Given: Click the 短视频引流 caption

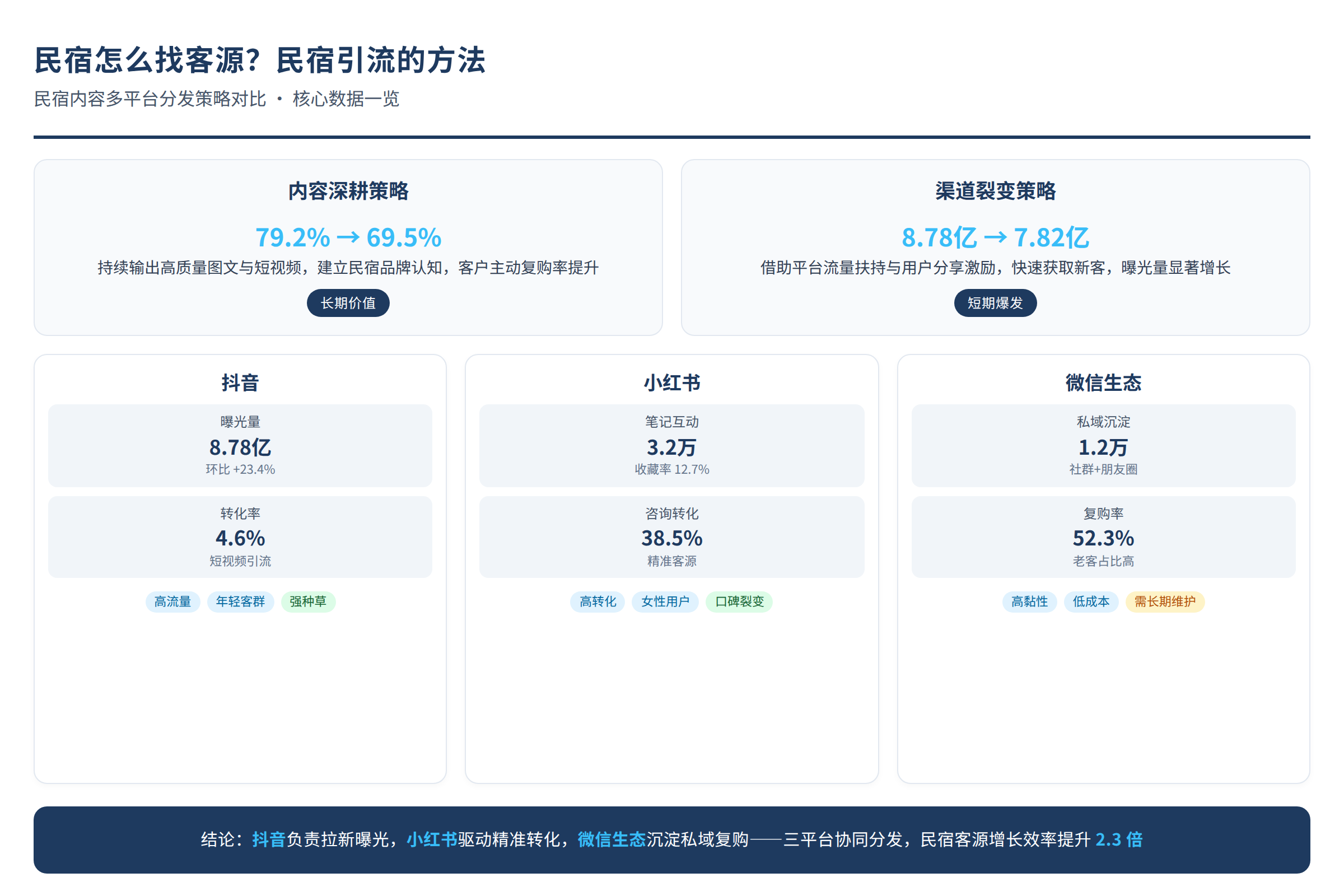Looking at the screenshot, I should click(x=240, y=561).
